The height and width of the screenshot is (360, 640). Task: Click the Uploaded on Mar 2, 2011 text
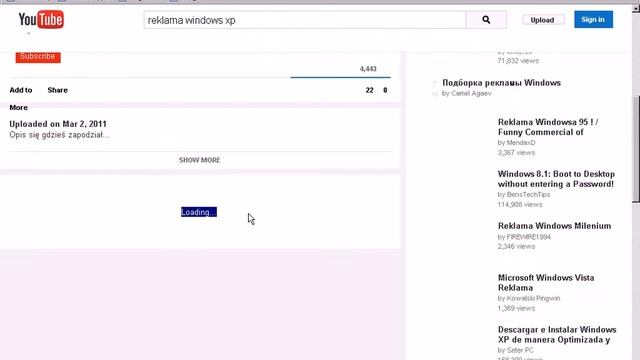(x=58, y=124)
